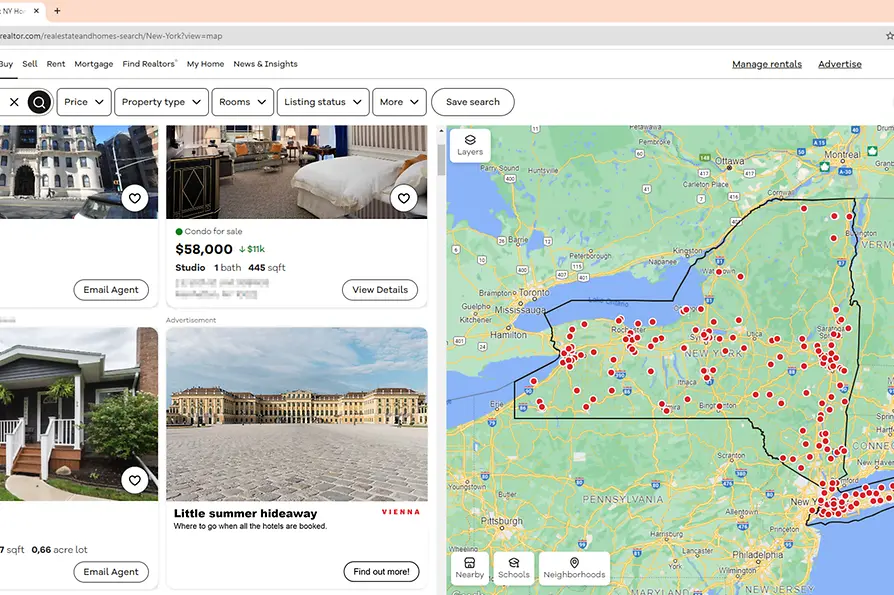Clear search with the X icon
The width and height of the screenshot is (894, 595).
(x=14, y=102)
